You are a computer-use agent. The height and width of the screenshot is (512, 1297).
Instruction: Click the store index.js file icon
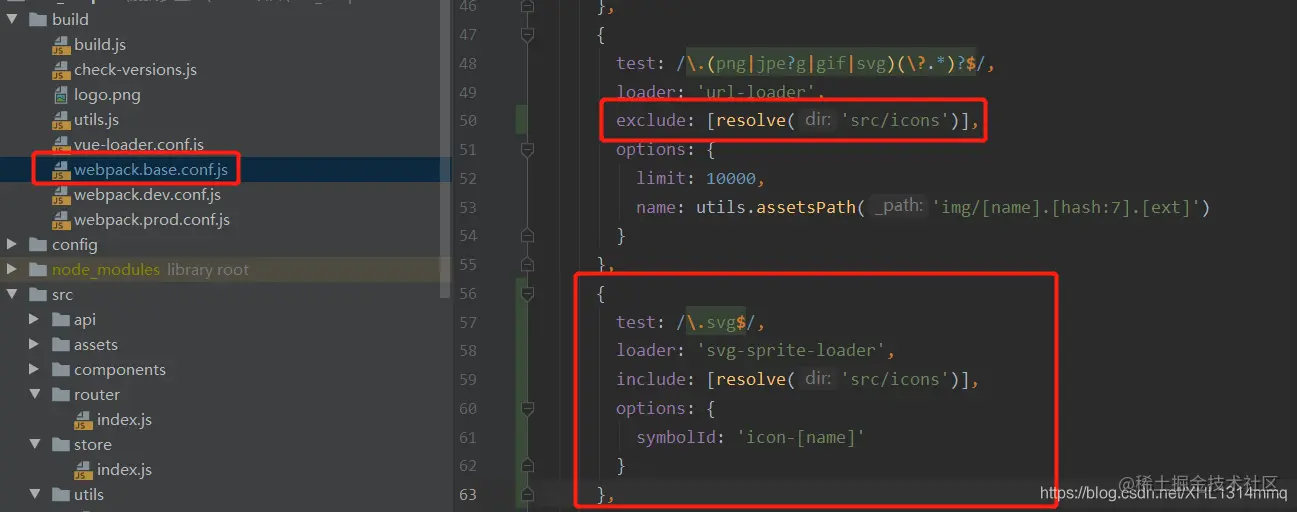coord(82,470)
